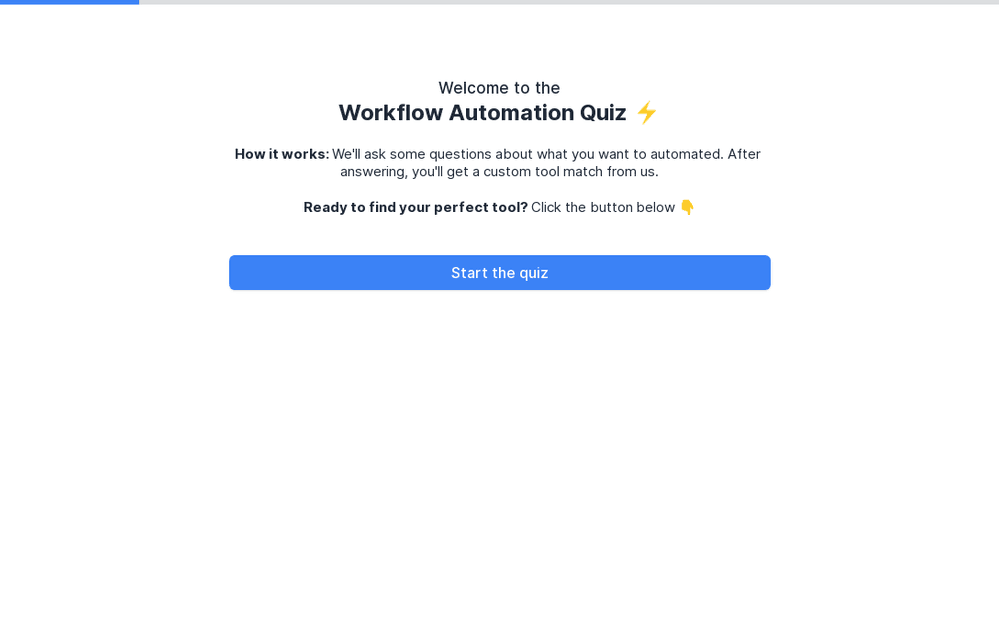Image resolution: width=999 pixels, height=625 pixels.
Task: Click the "Click the button below" text
Action: coord(603,207)
